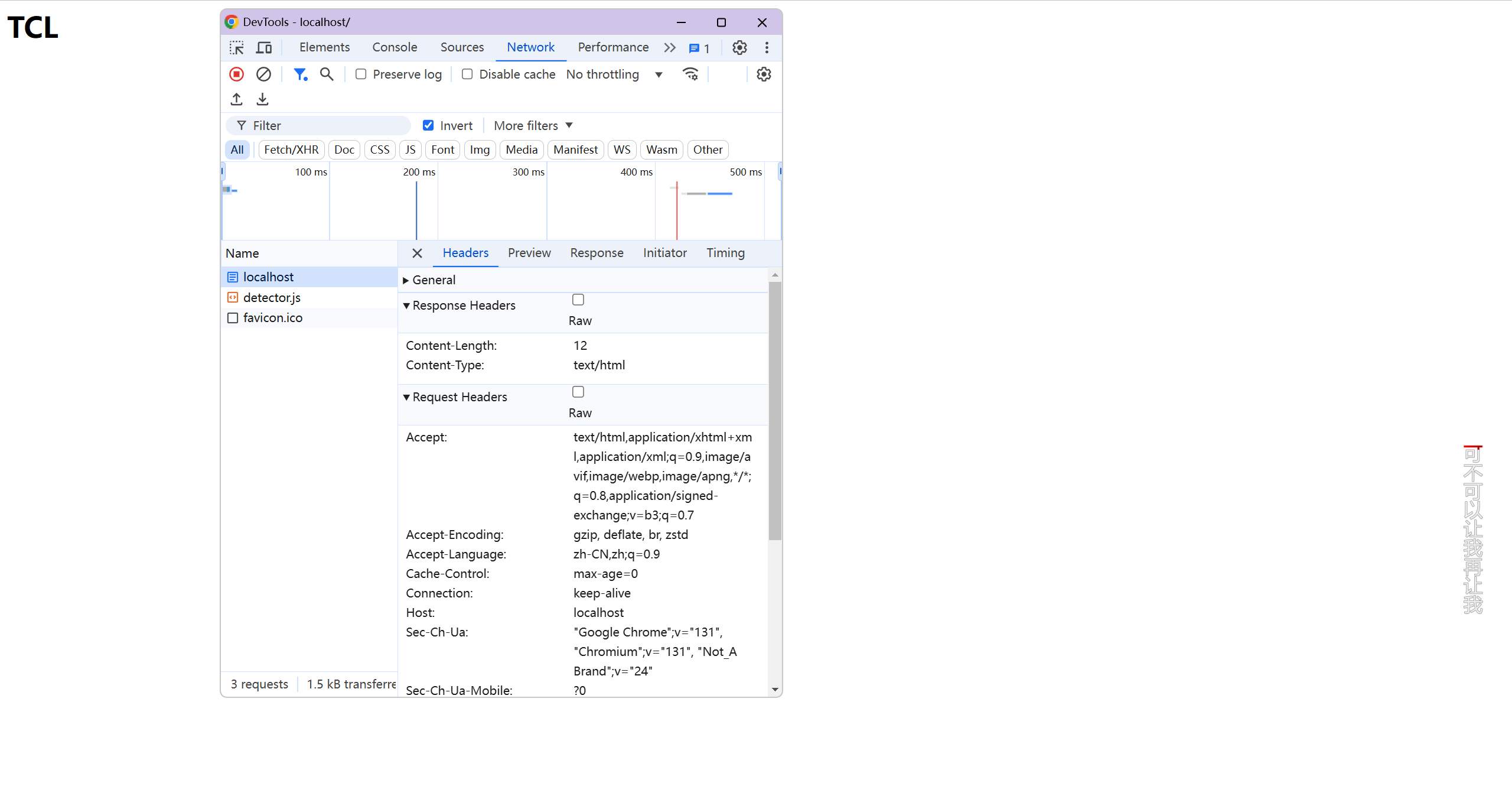Close the request details pane
Viewport: 1512px width, 796px height.
417,254
